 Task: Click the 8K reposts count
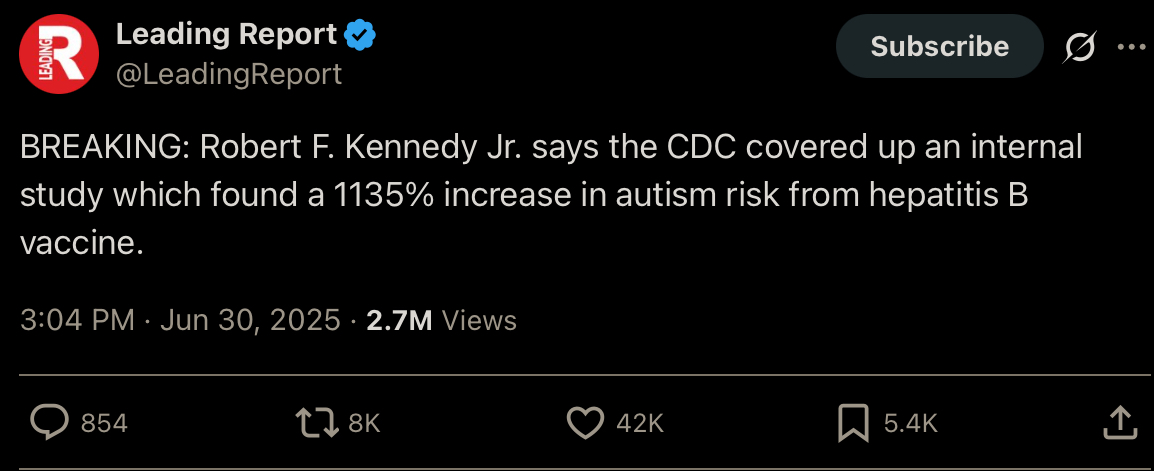click(364, 423)
